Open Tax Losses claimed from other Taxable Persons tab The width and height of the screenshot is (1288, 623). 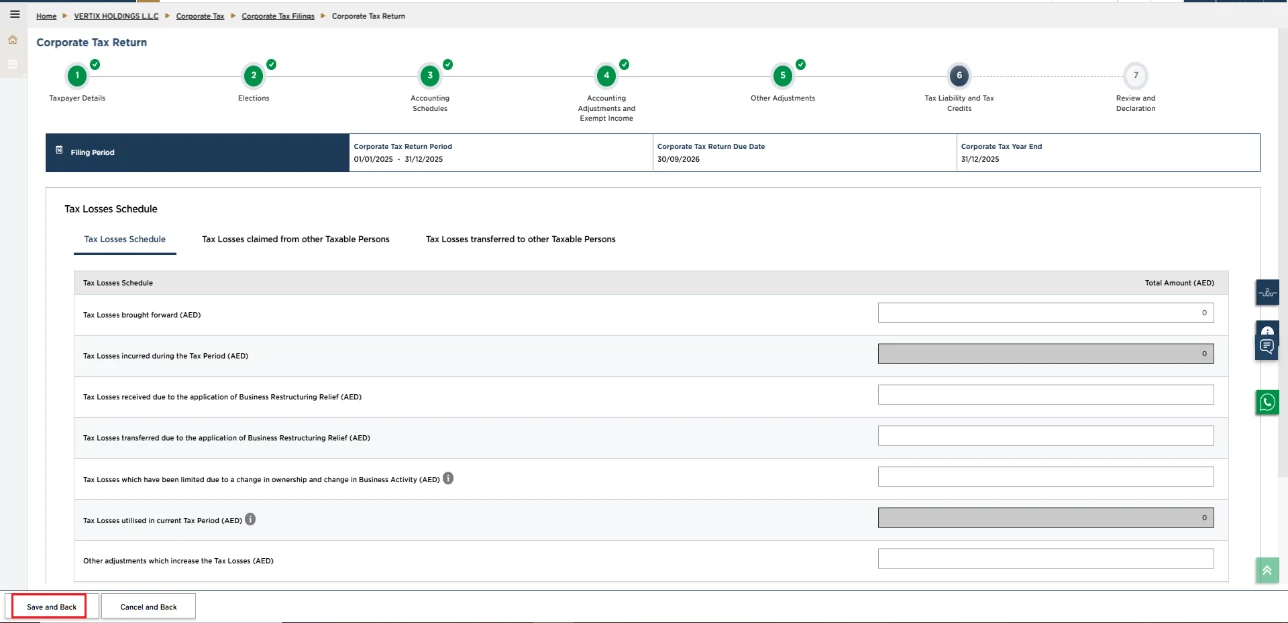[x=295, y=239]
